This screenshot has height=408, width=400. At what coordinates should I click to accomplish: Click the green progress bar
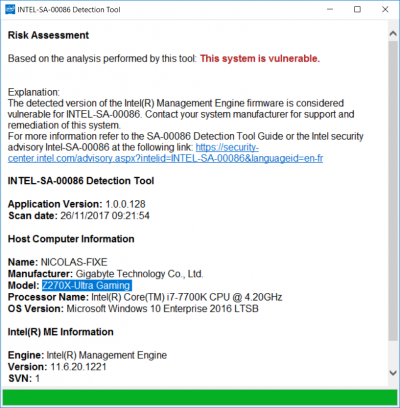199,397
